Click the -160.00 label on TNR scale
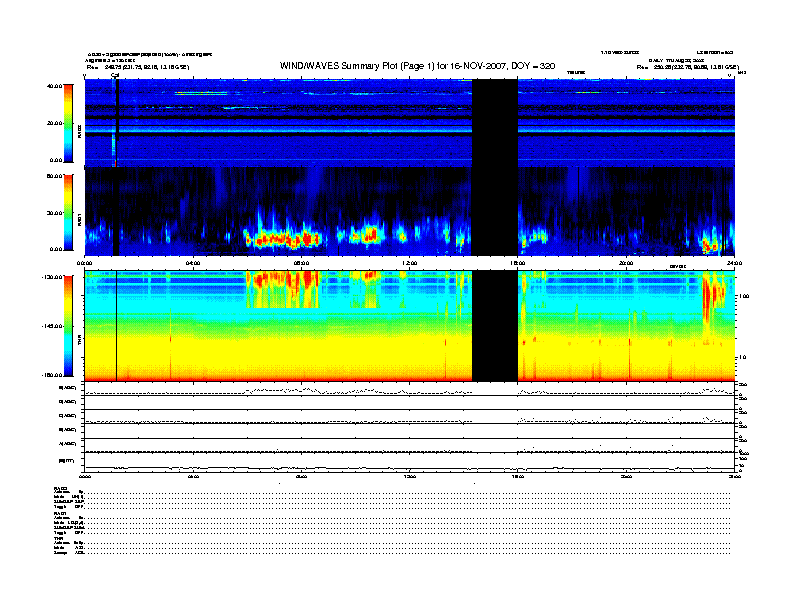Viewport: 792px width, 612px height. [53, 375]
